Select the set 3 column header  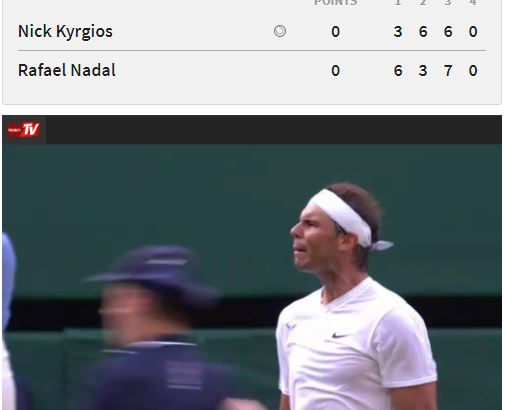point(448,3)
